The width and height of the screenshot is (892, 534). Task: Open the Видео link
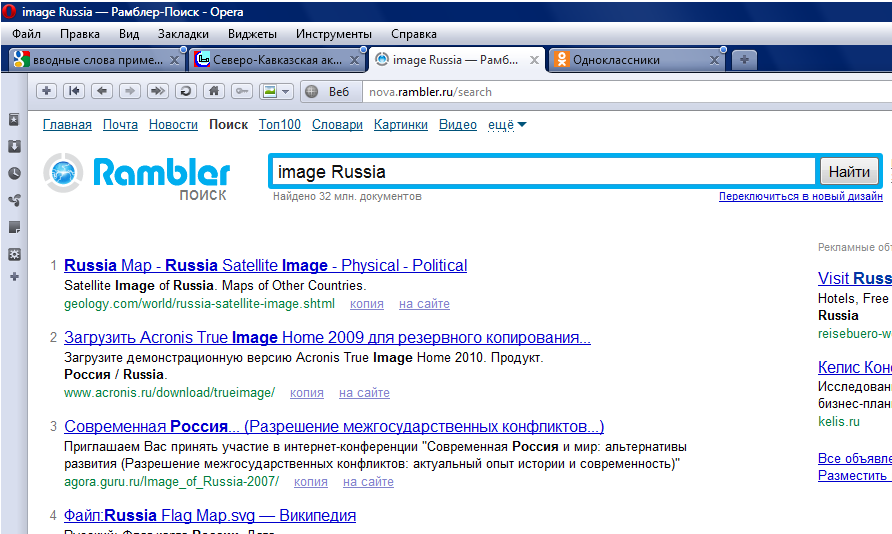[x=457, y=125]
